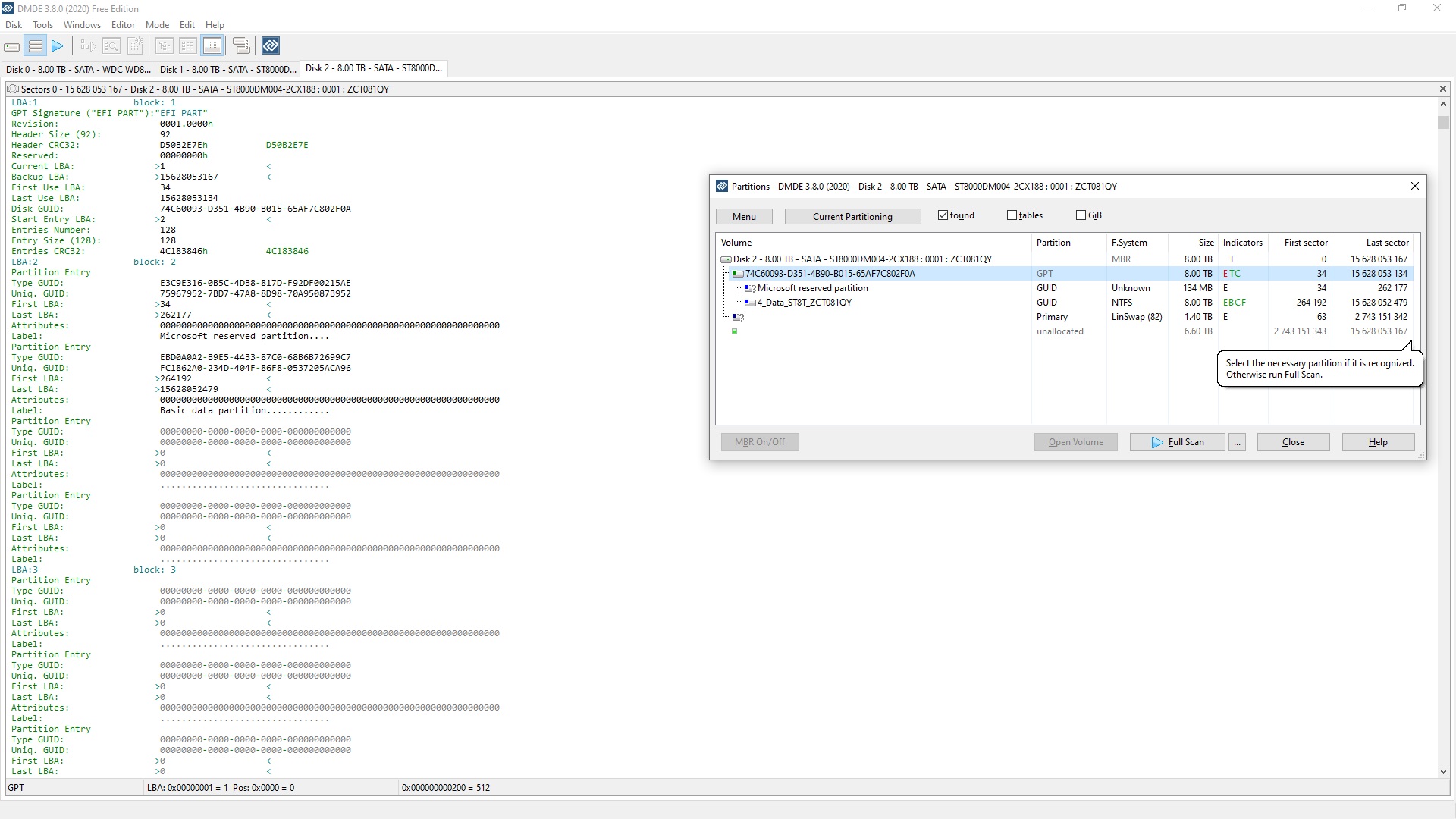This screenshot has width=1456, height=819.
Task: Click the sector editor scroll down arrow
Action: point(1443,772)
